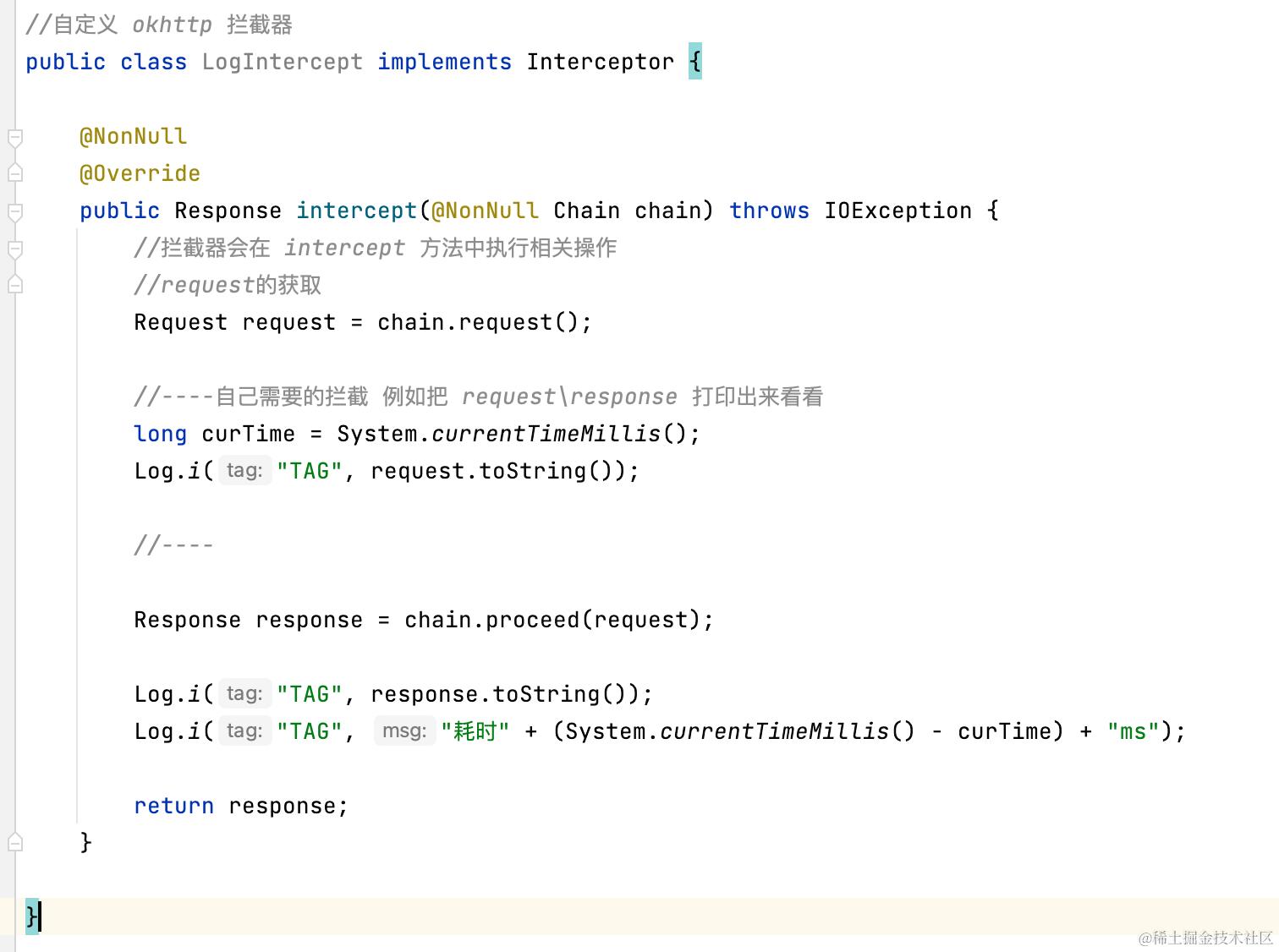
Task: Collapse the fold region beside @NonNull
Action: 14,135
